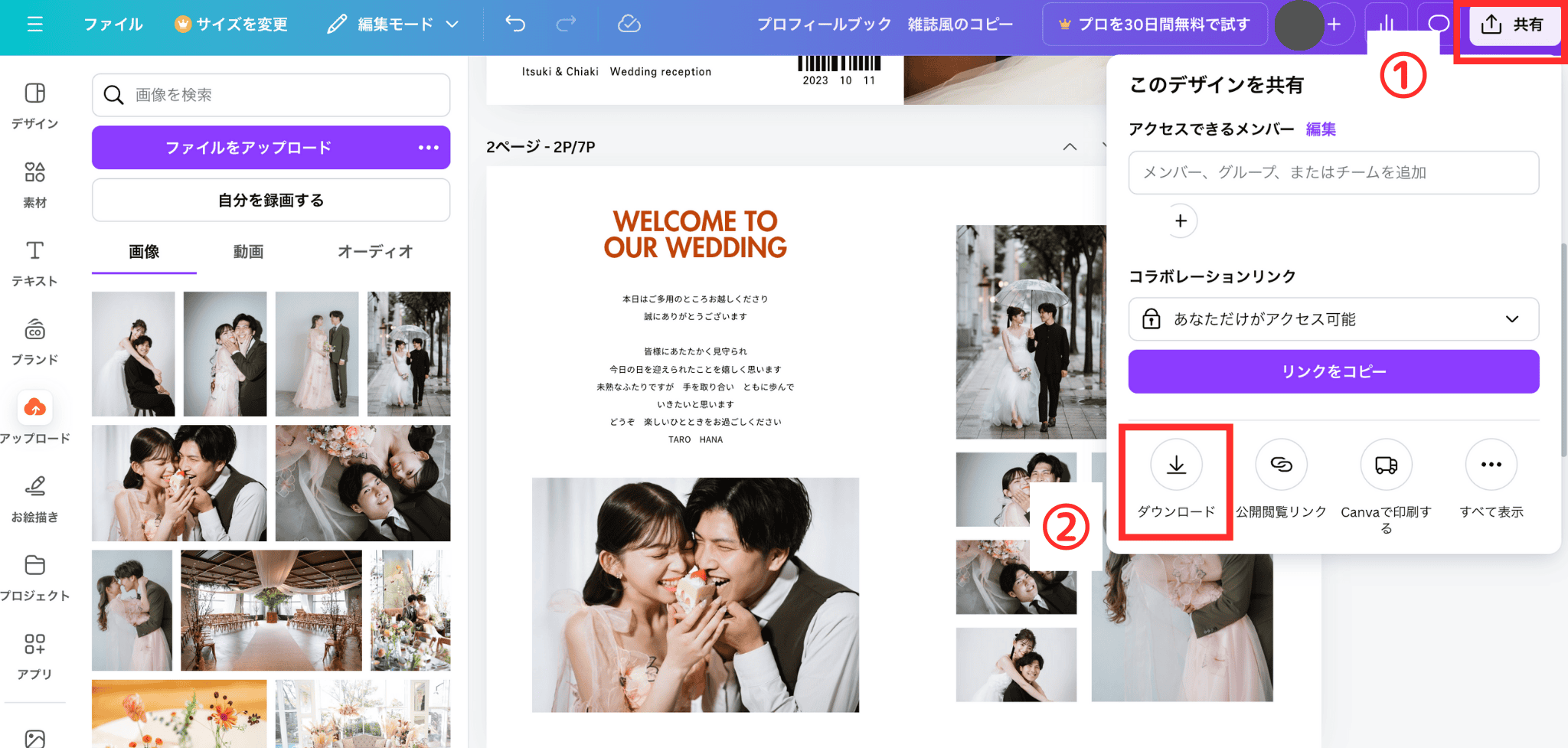This screenshot has height=748, width=1568.
Task: Click the 公開閲覧リンク icon
Action: [1281, 465]
